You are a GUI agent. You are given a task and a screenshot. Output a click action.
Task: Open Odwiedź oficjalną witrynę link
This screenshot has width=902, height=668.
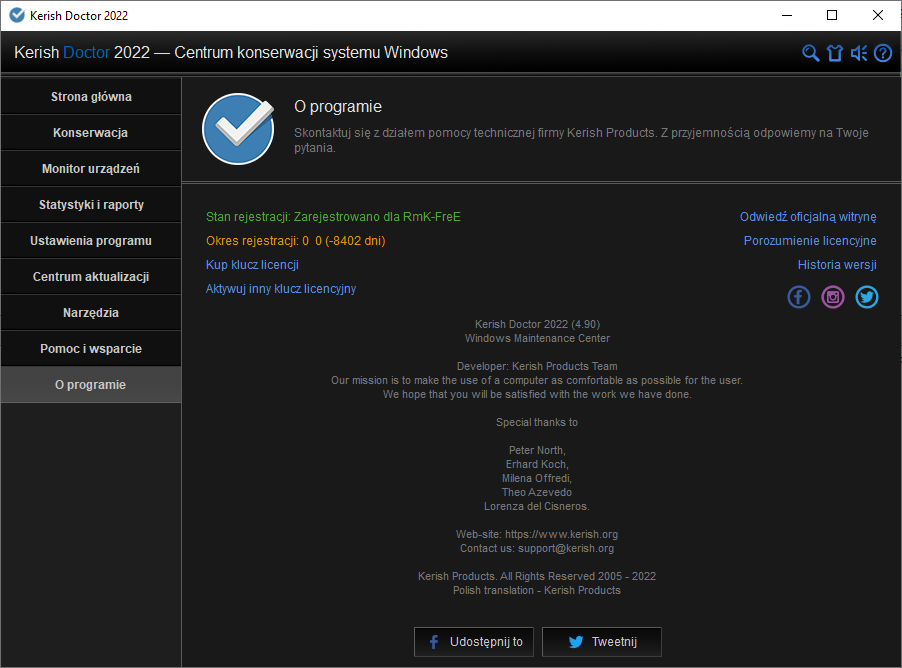click(x=808, y=217)
